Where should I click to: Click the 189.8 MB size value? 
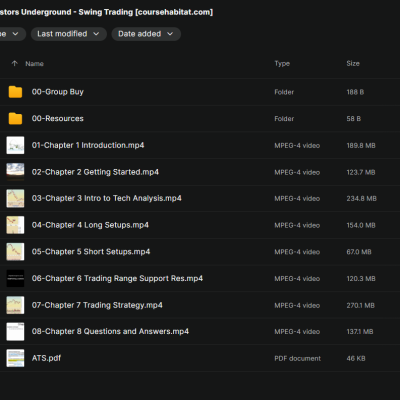361,145
